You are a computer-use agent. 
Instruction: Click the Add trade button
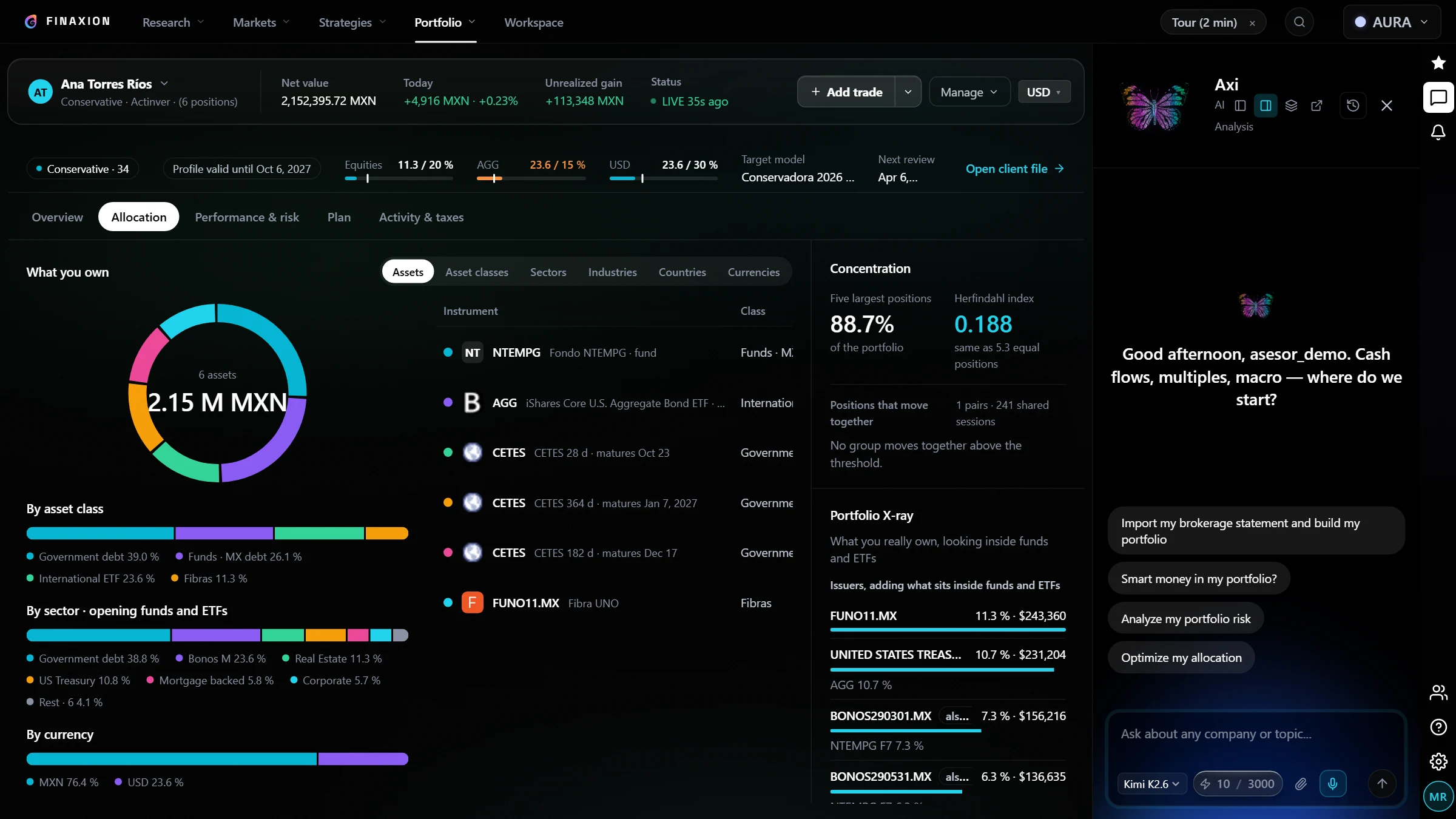[847, 92]
